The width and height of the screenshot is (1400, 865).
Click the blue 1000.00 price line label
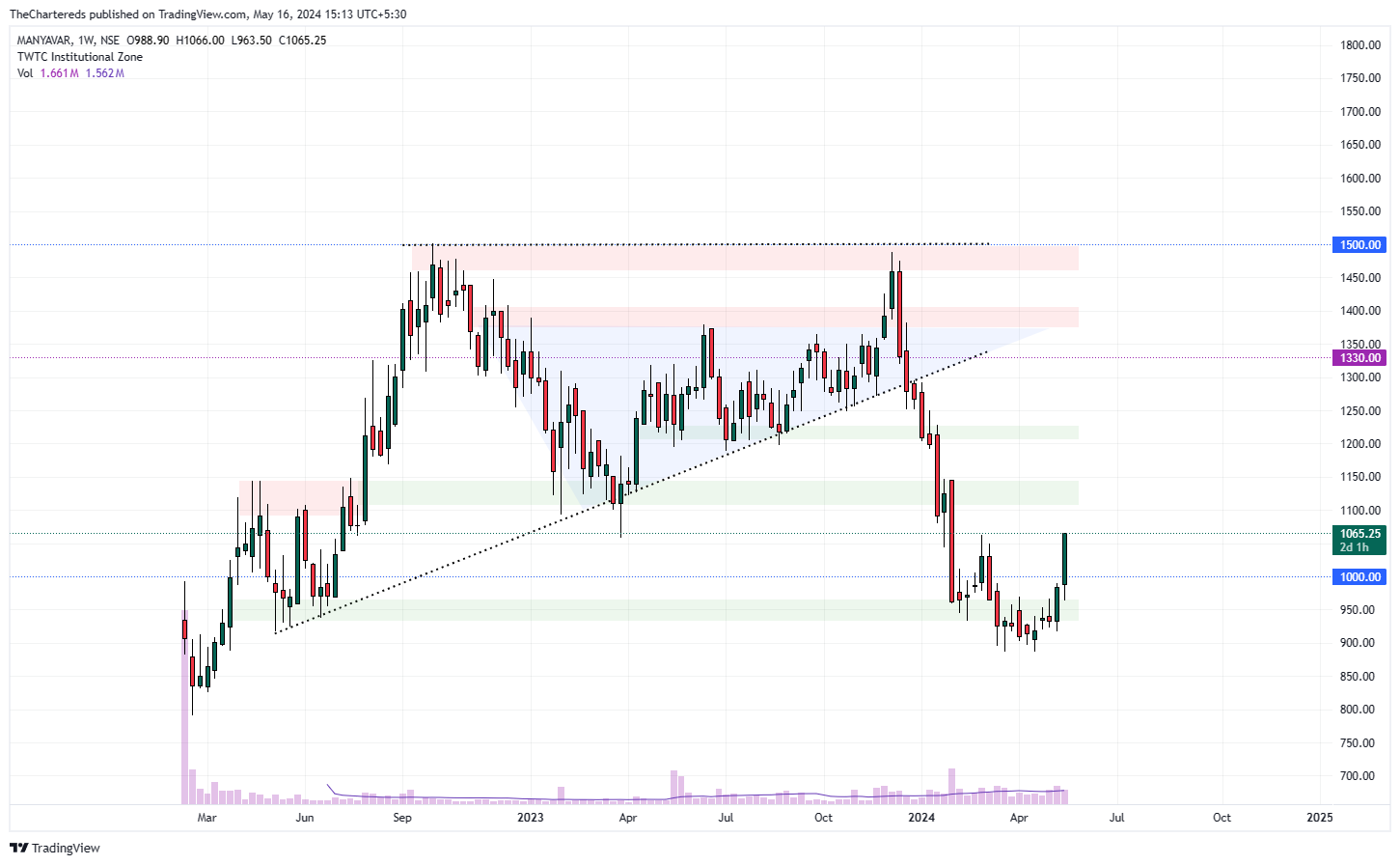pos(1359,577)
